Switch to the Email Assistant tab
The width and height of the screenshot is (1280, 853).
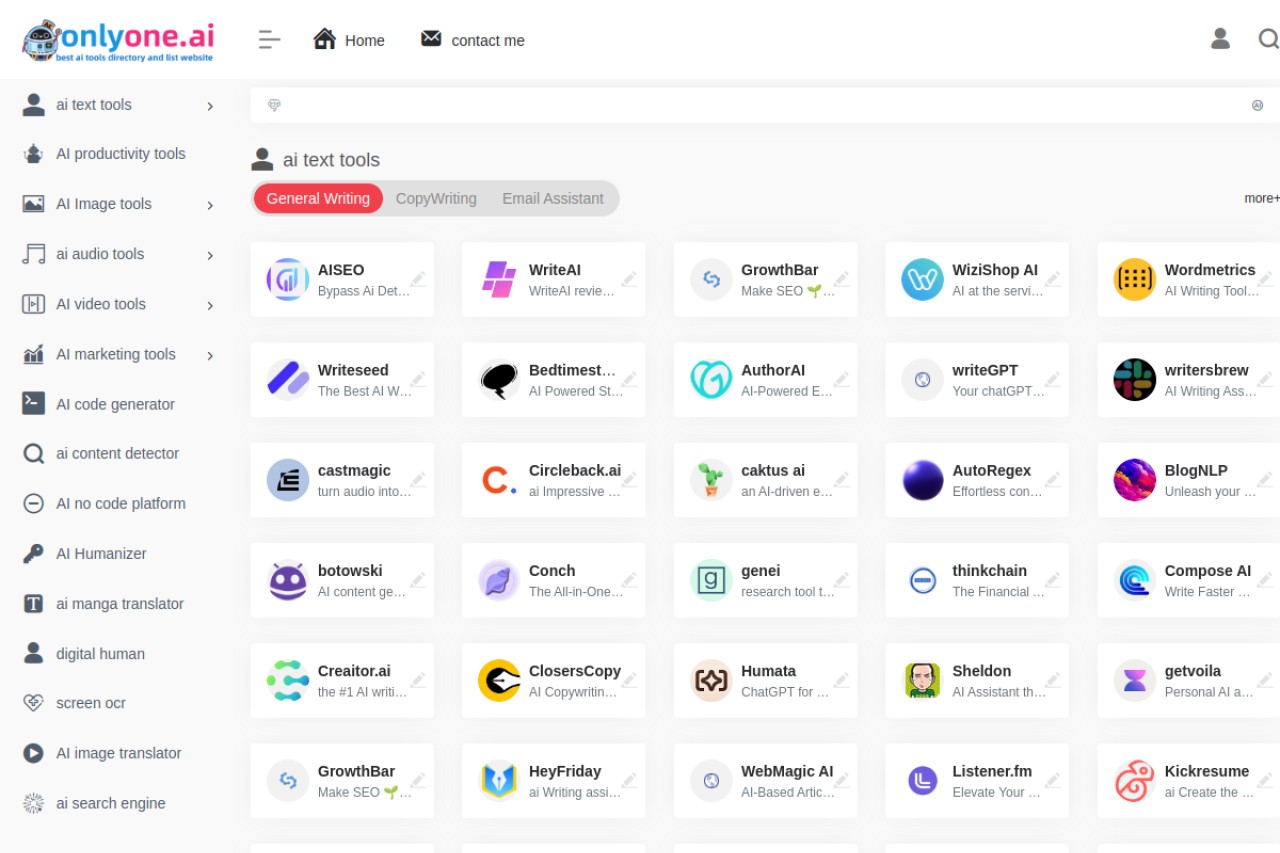click(x=553, y=198)
